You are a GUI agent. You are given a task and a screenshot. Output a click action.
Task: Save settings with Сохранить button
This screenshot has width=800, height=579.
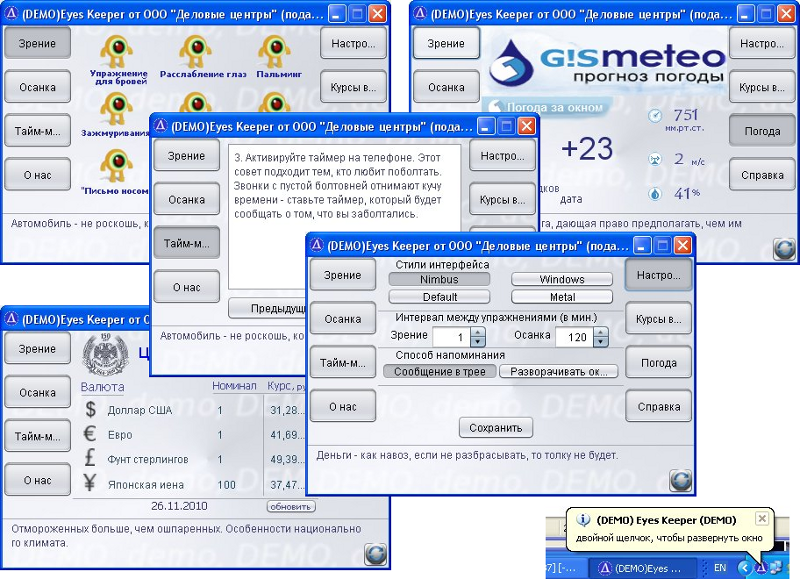tap(496, 427)
